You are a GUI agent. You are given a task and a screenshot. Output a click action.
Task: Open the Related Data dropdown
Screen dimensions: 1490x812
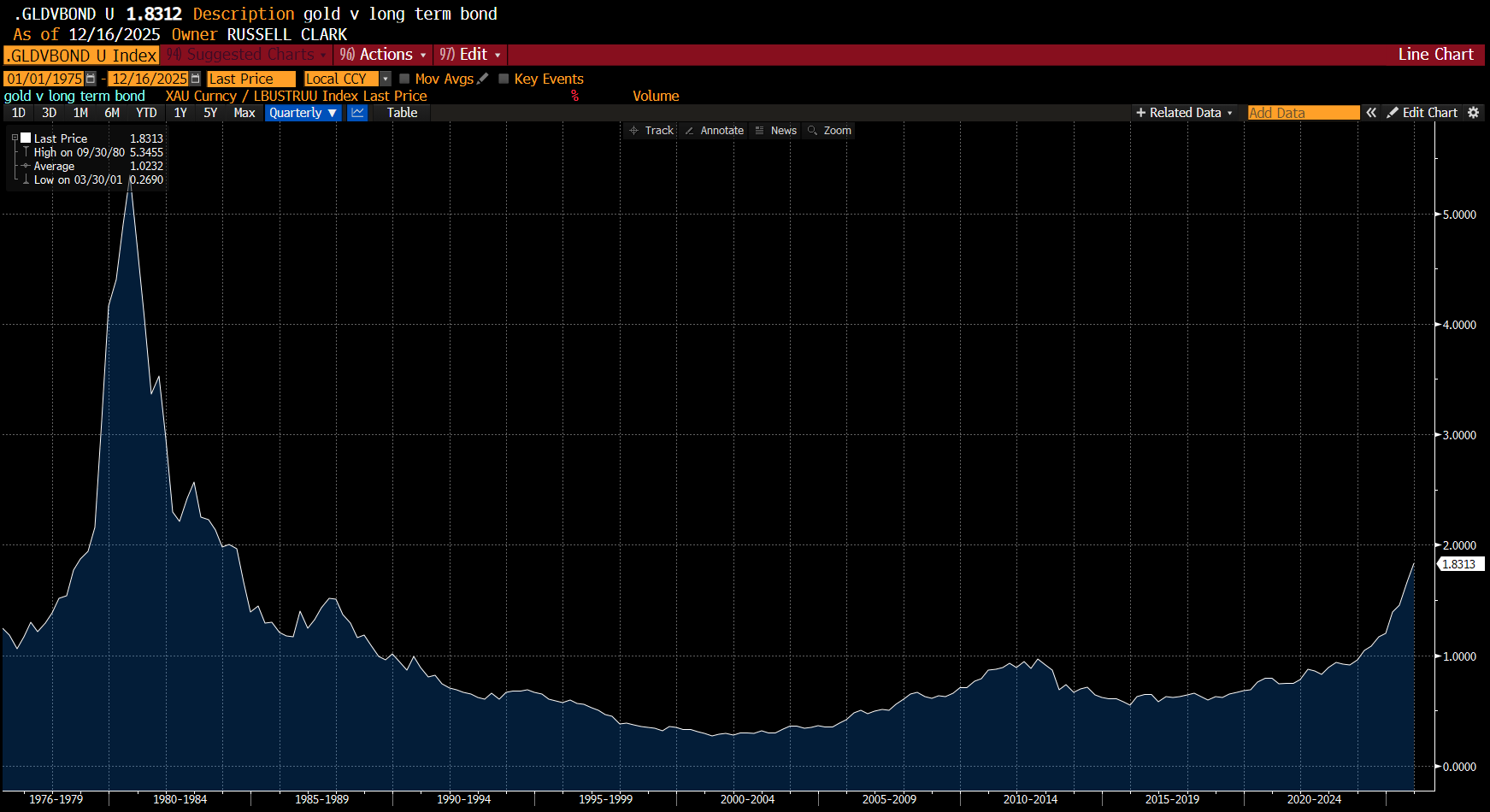[1184, 113]
